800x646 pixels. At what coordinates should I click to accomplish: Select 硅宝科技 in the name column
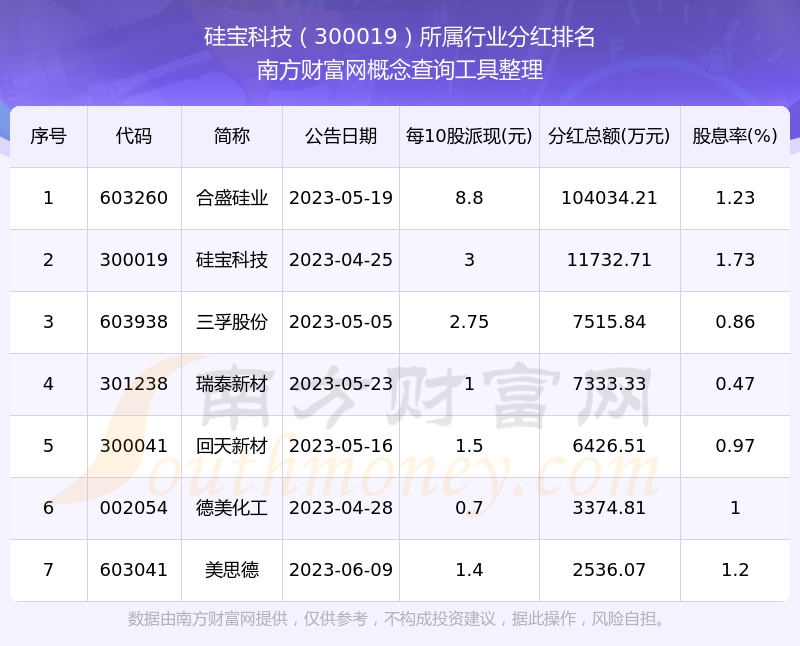(232, 260)
